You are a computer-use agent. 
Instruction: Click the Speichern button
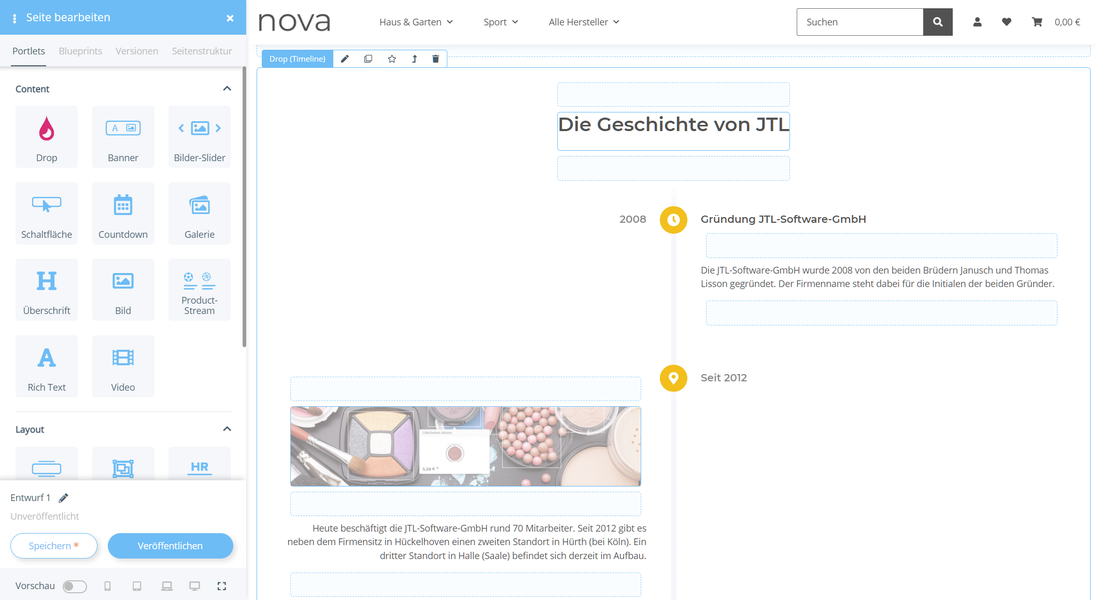pos(53,546)
